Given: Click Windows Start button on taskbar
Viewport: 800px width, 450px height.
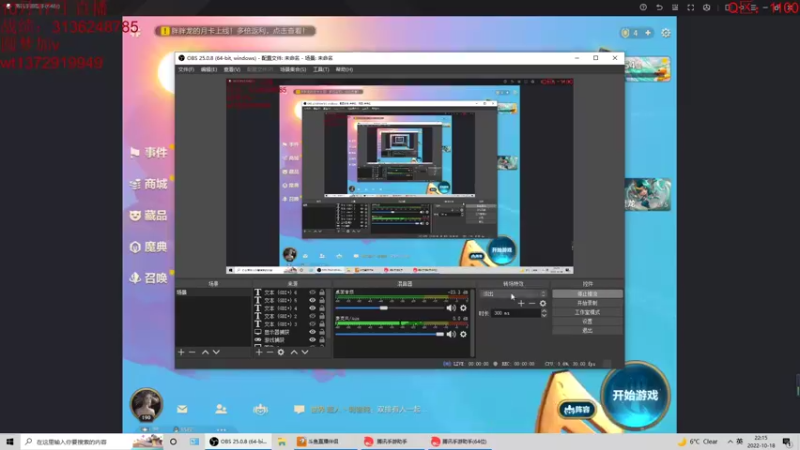Looking at the screenshot, I should [x=10, y=441].
